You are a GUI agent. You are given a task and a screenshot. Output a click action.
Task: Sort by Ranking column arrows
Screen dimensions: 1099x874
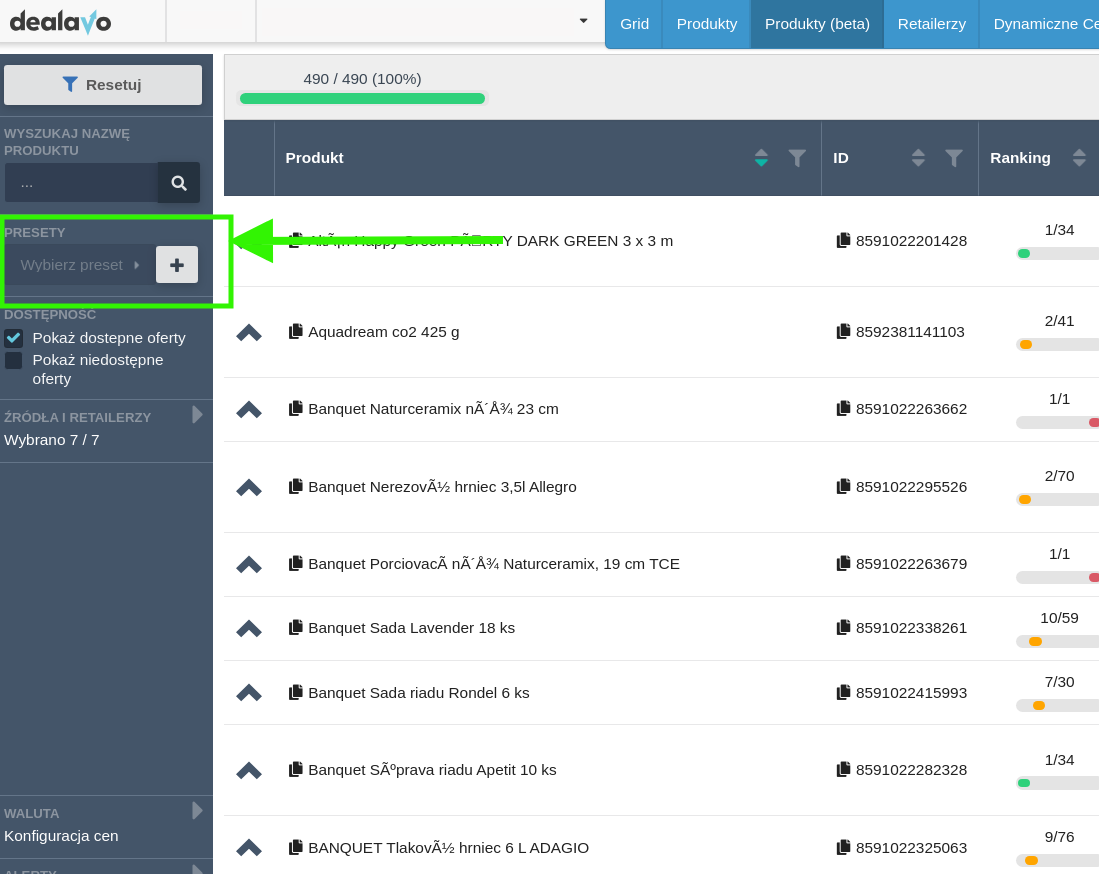(1079, 158)
